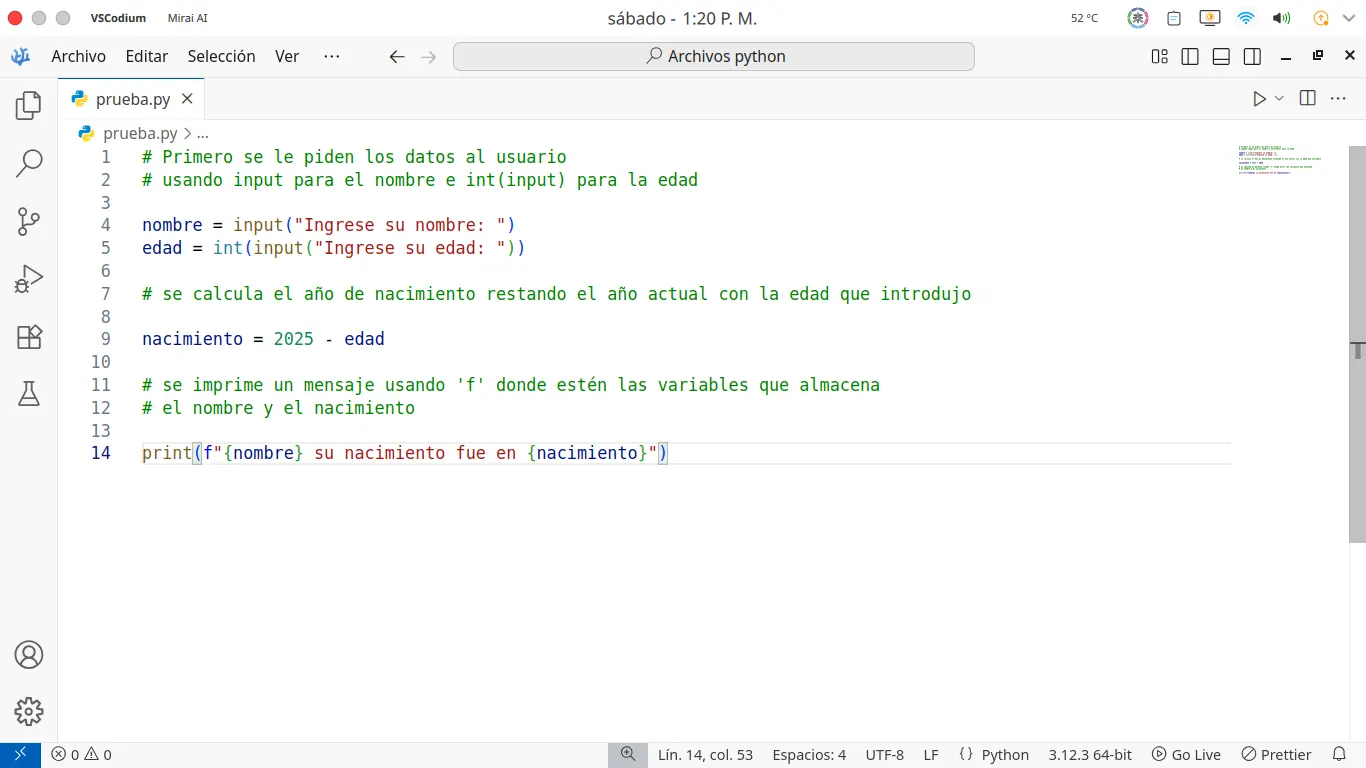Go forward with the right arrow
This screenshot has width=1366, height=768.
[429, 57]
